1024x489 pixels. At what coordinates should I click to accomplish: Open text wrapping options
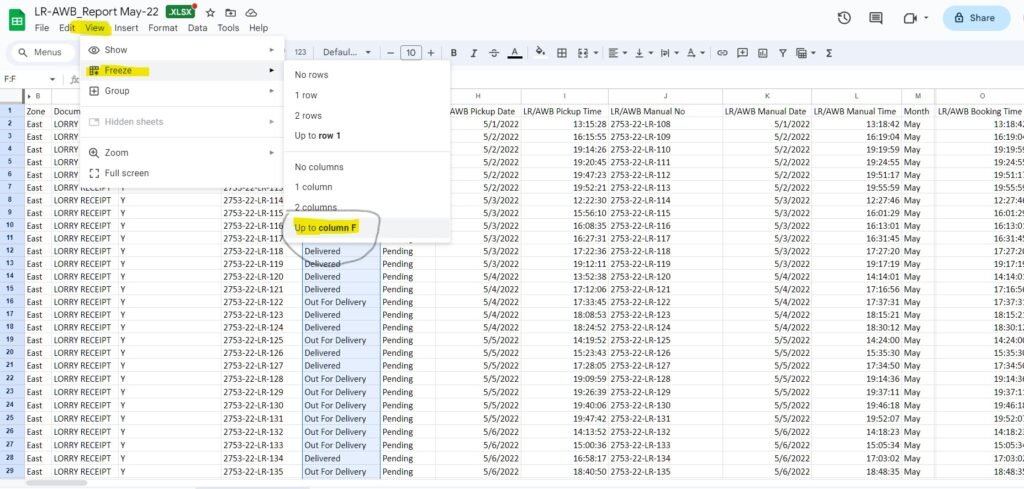tap(667, 53)
